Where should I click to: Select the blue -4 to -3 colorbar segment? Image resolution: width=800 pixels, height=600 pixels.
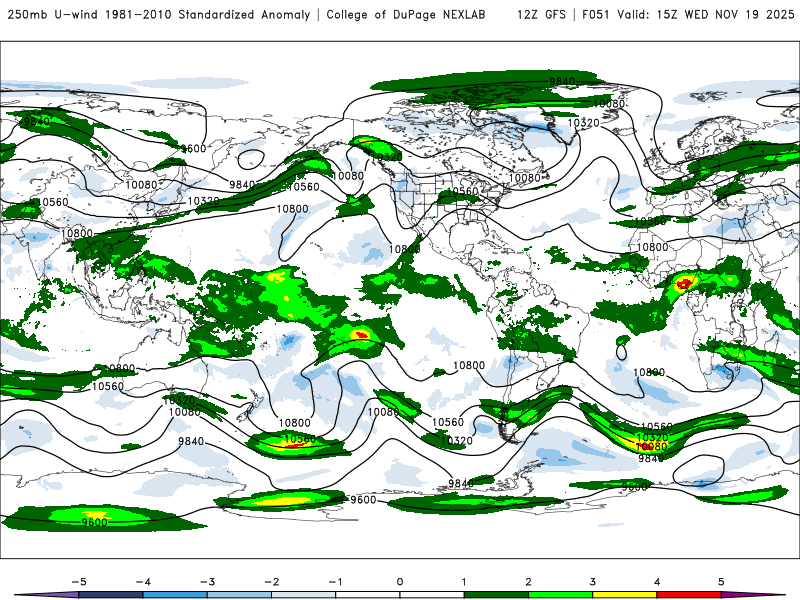174,595
